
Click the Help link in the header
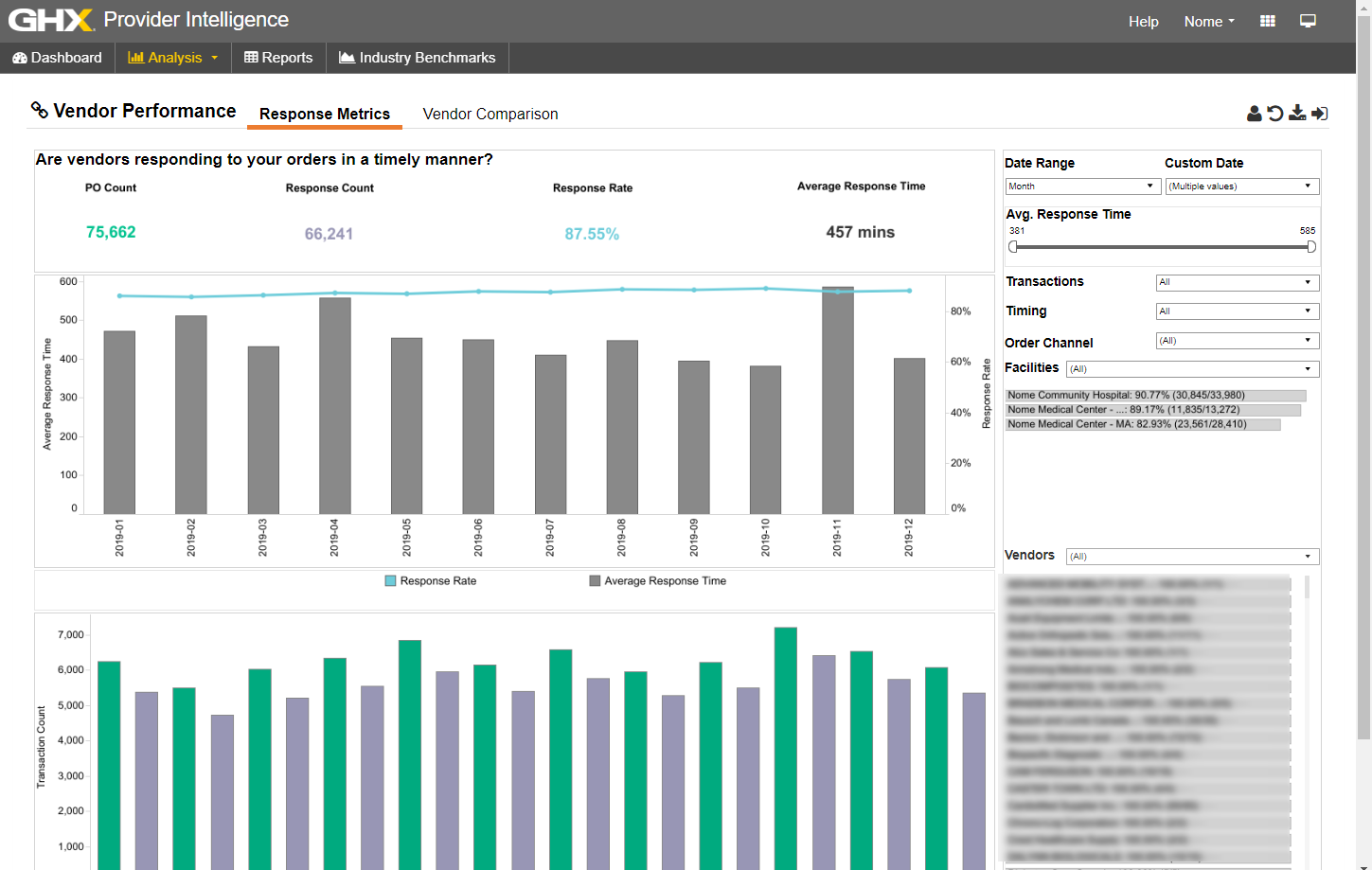[x=1143, y=21]
